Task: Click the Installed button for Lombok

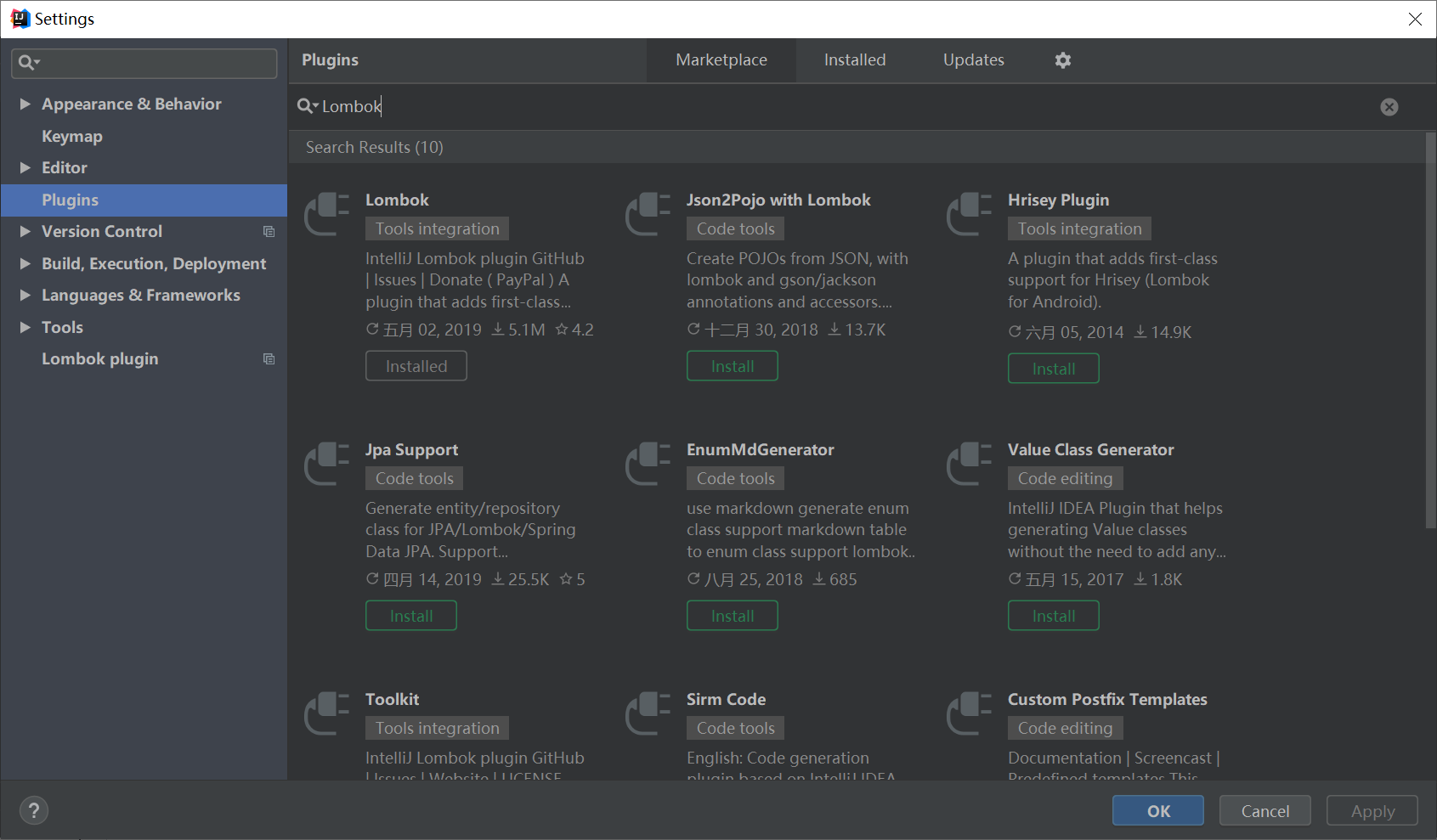Action: (416, 366)
